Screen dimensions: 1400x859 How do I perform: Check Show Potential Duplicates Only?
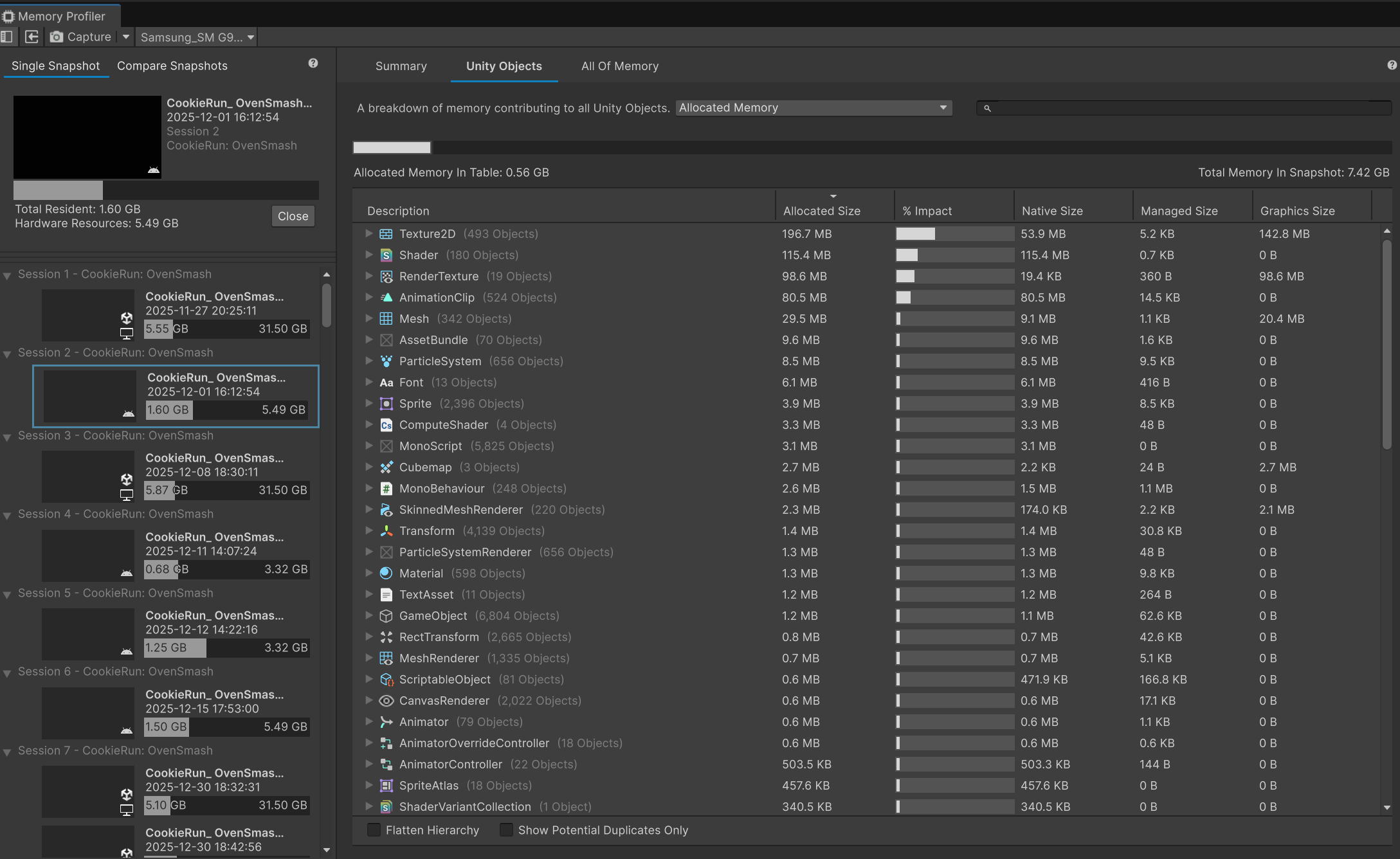(x=507, y=830)
